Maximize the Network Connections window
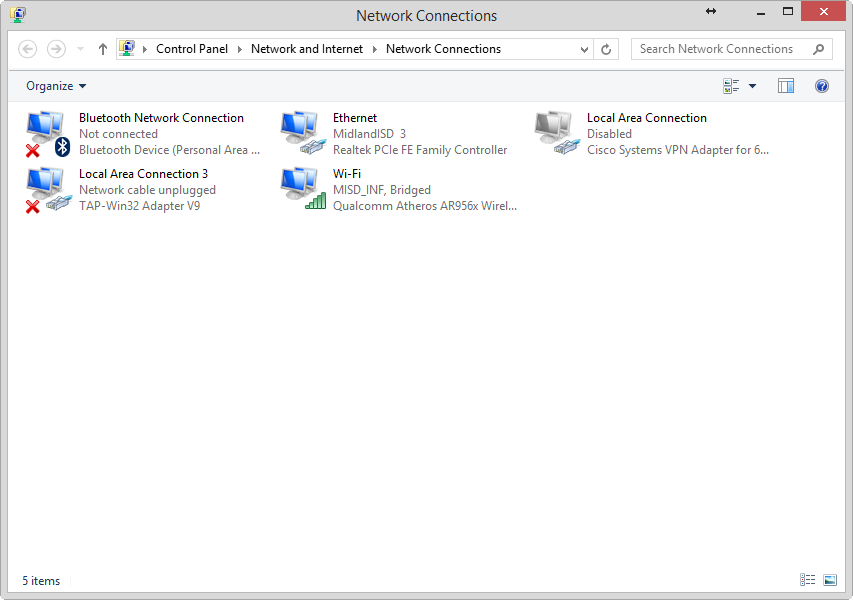This screenshot has width=853, height=600. click(788, 11)
